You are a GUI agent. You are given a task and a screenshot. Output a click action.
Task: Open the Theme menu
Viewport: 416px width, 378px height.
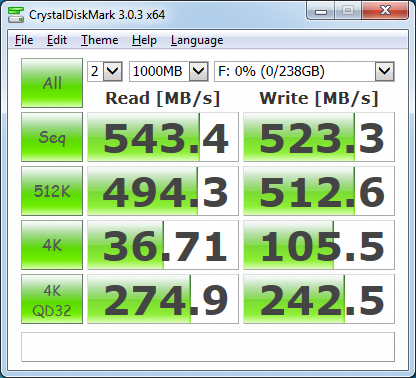pos(100,40)
